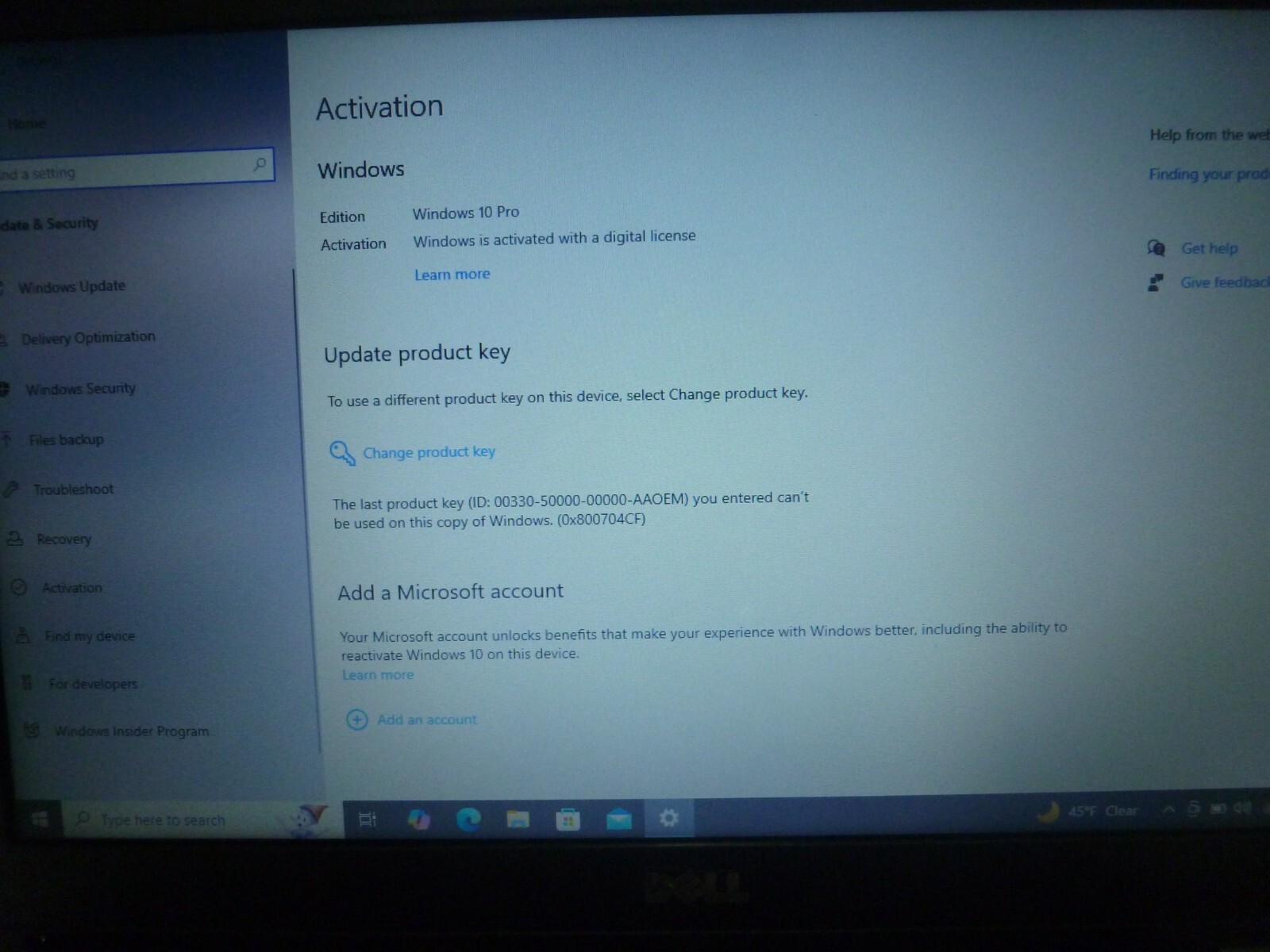Open weather widget showing 45°F Clear
Screen dimensions: 1270x952
click(1087, 812)
